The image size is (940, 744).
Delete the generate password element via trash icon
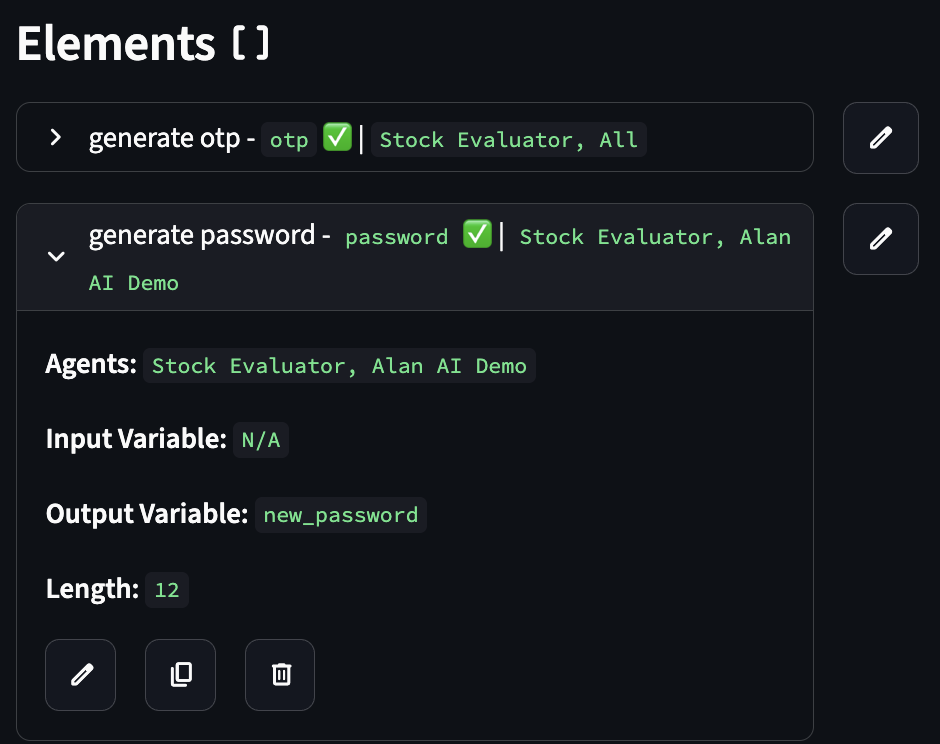280,675
